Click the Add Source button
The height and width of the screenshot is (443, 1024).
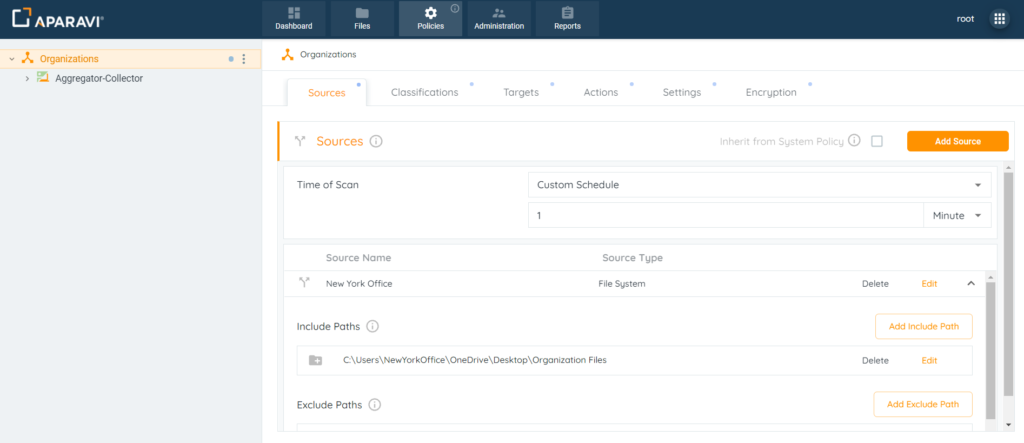(957, 141)
